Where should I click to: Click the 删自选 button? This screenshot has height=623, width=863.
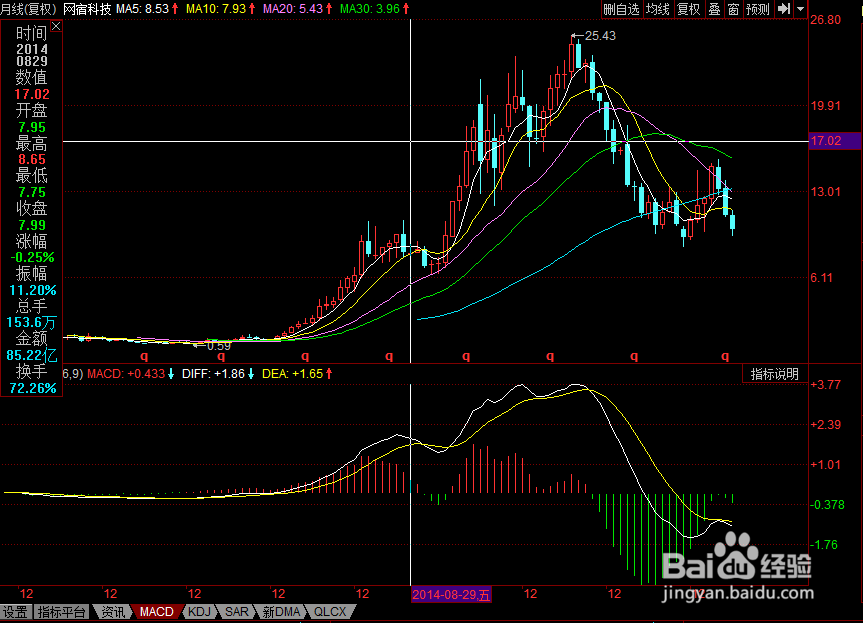coord(621,9)
